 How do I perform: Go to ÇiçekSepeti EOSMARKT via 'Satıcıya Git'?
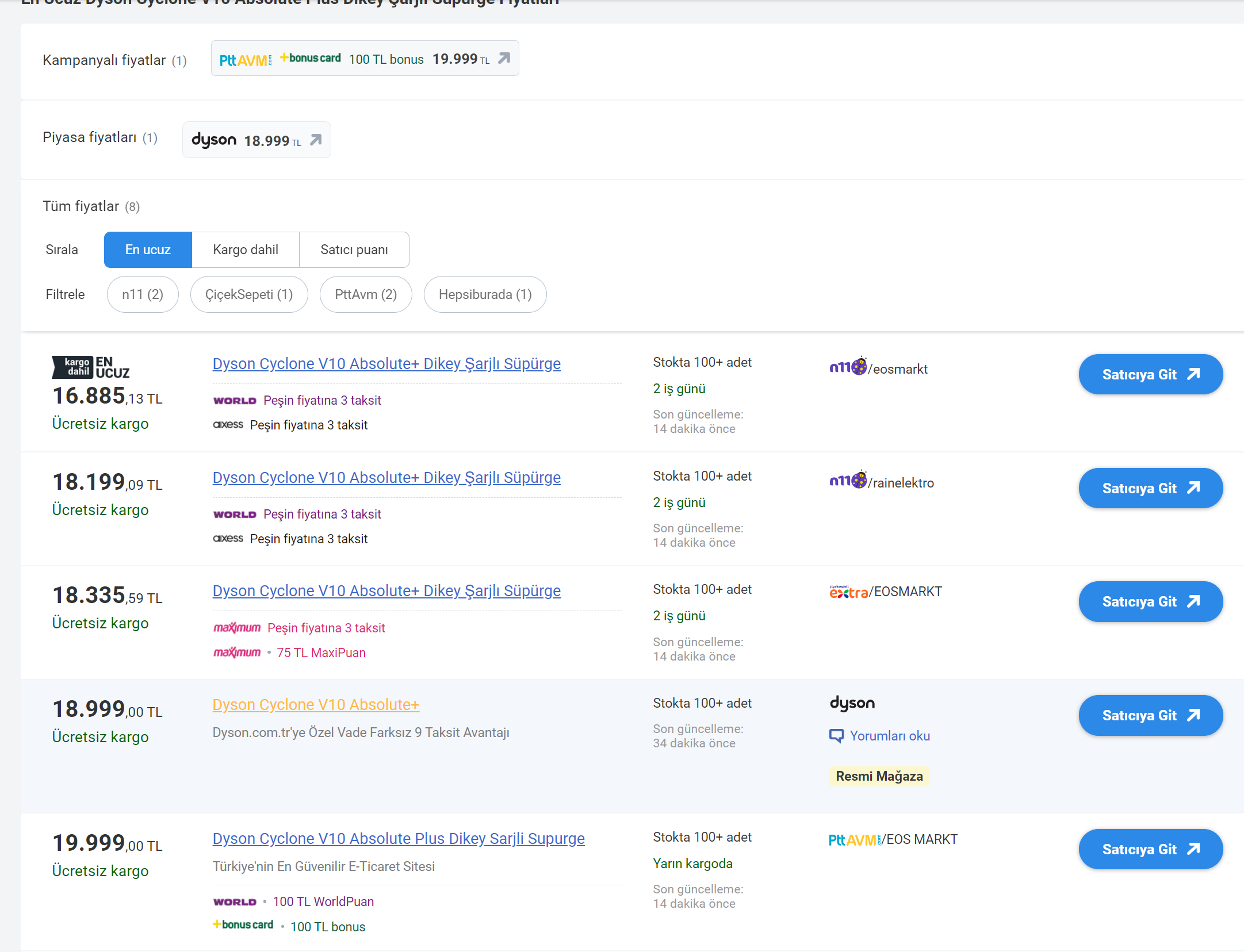(x=1151, y=601)
